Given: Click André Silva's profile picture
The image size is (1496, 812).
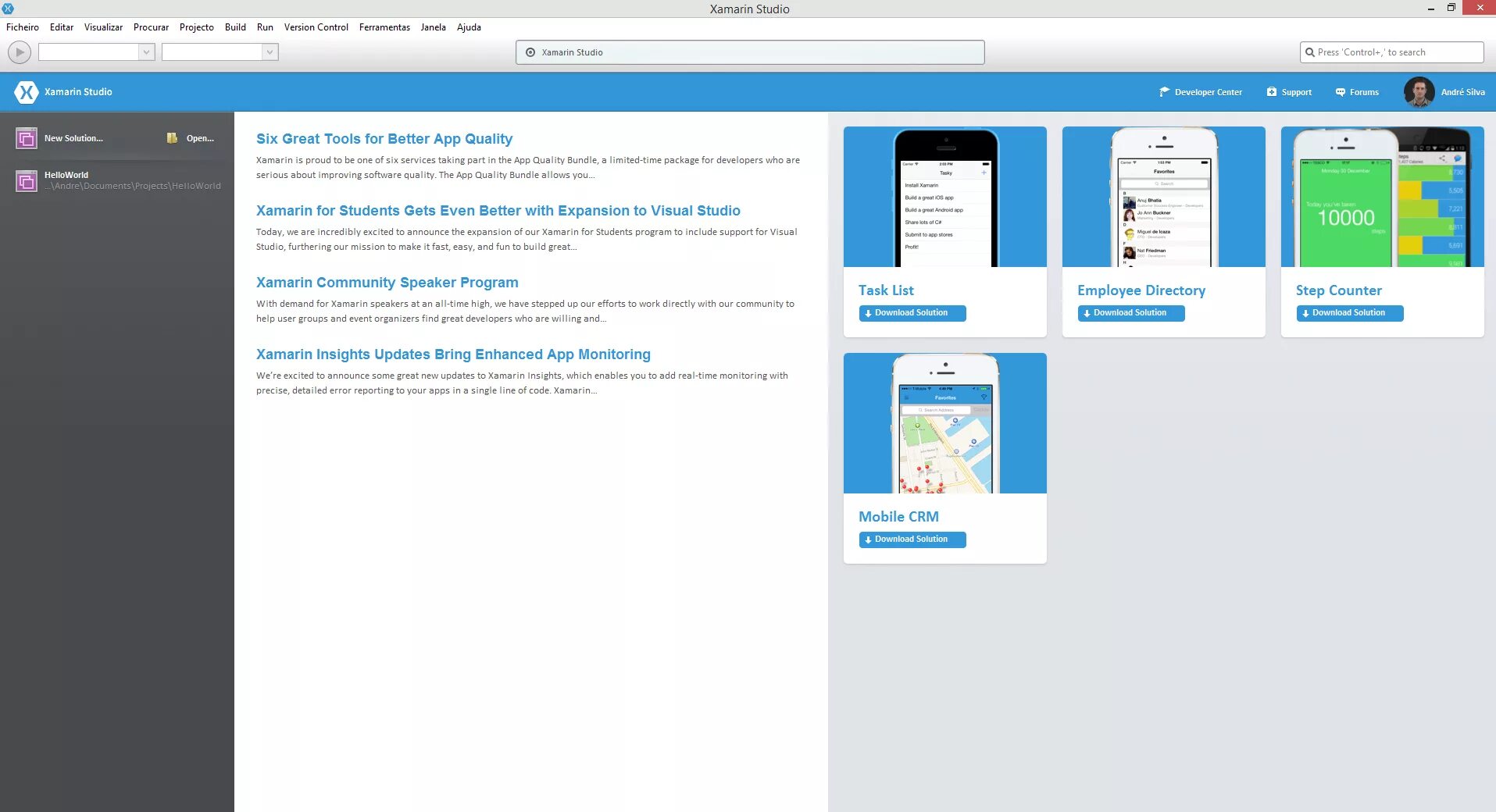Looking at the screenshot, I should click(x=1419, y=92).
